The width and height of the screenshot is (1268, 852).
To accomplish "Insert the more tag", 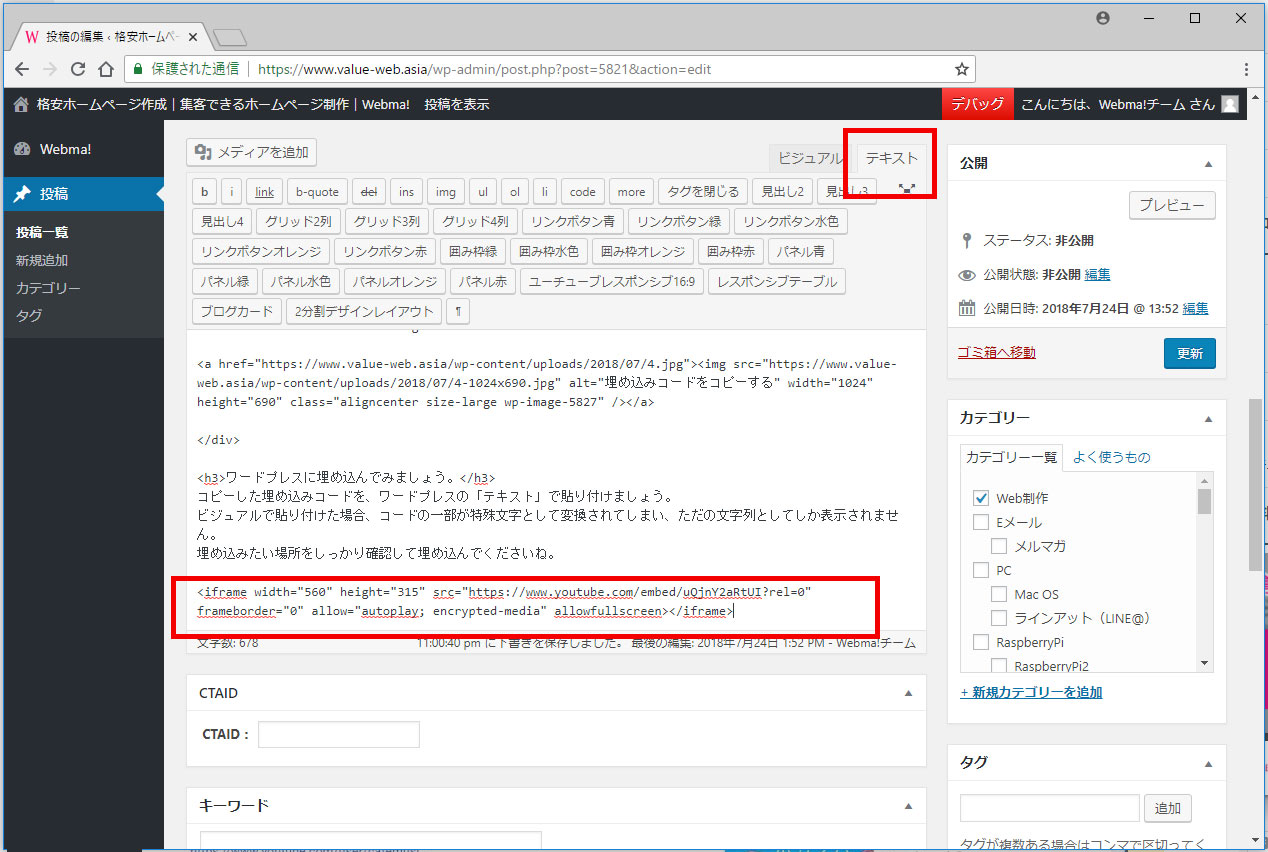I will tap(631, 191).
